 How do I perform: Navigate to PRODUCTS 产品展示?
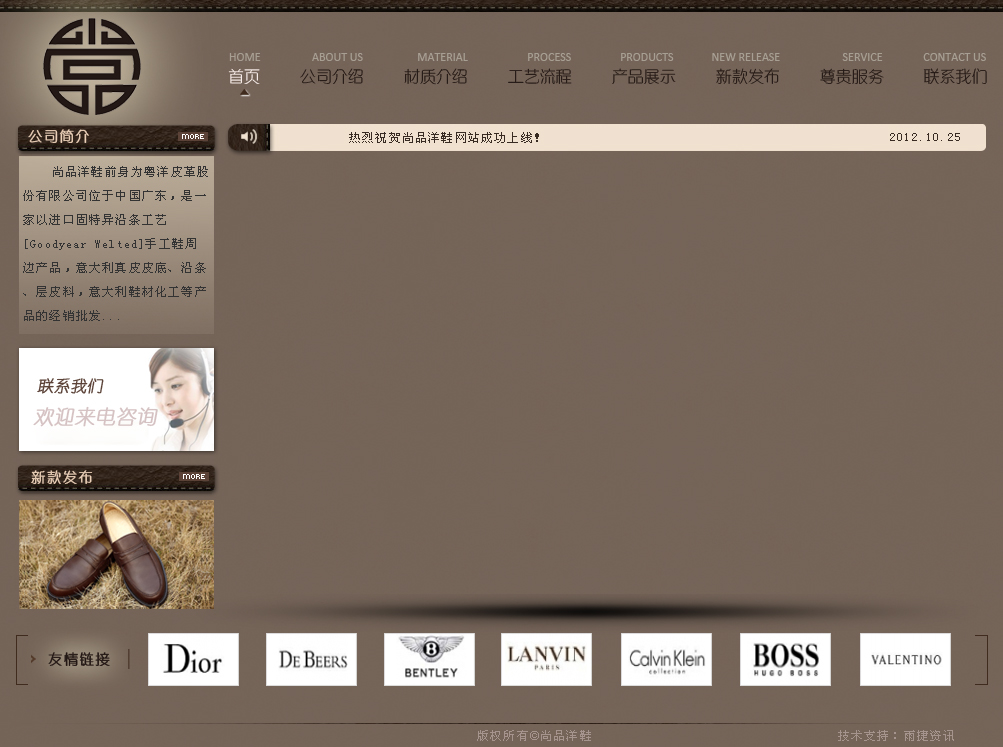pyautogui.click(x=644, y=69)
